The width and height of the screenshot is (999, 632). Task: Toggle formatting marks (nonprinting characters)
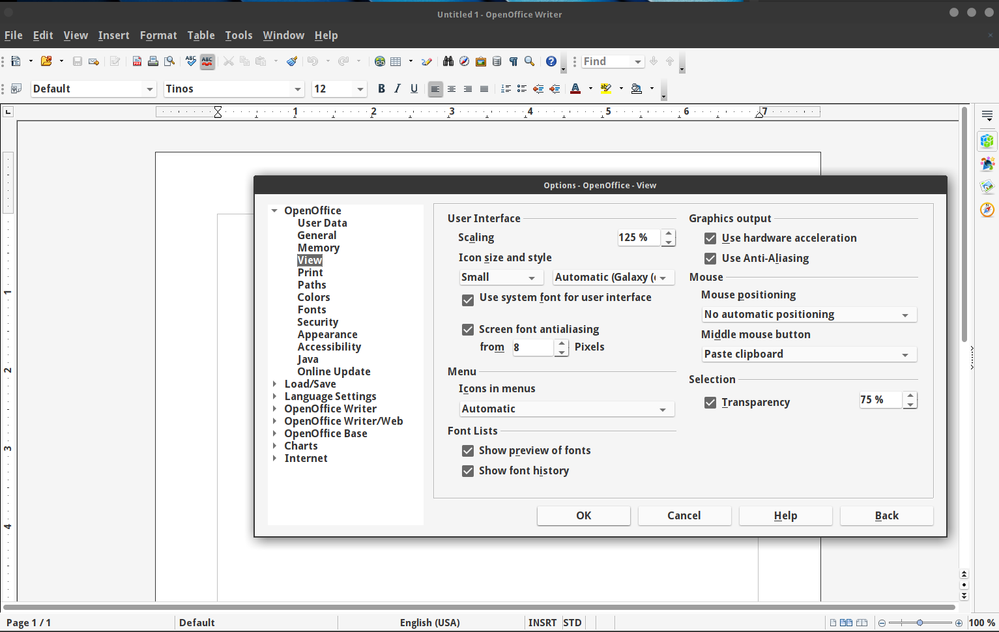click(512, 62)
